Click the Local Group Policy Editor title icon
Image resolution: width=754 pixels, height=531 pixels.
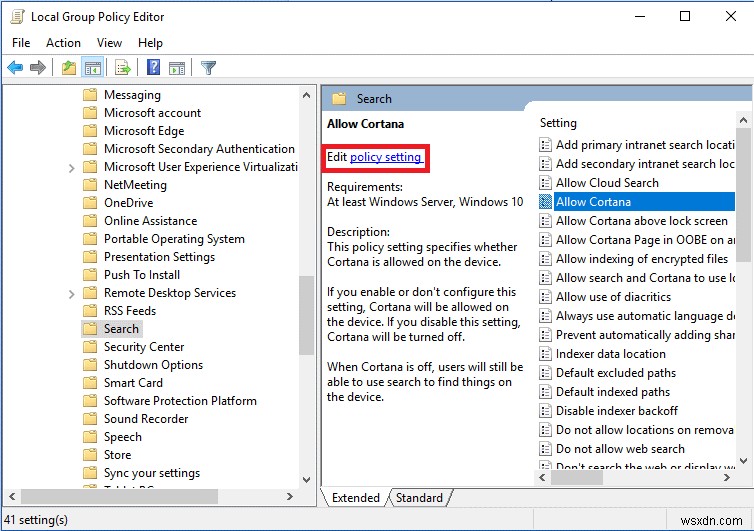coord(17,16)
